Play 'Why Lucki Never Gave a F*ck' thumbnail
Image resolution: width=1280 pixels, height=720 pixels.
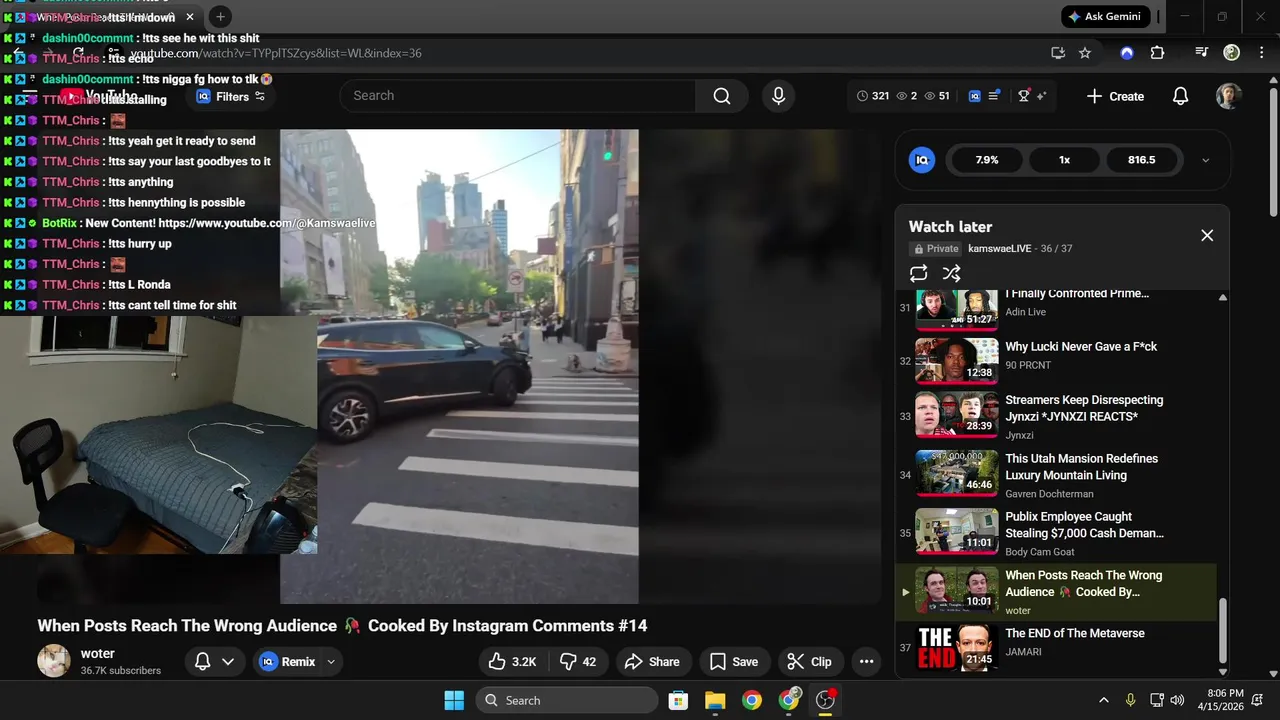(x=957, y=361)
